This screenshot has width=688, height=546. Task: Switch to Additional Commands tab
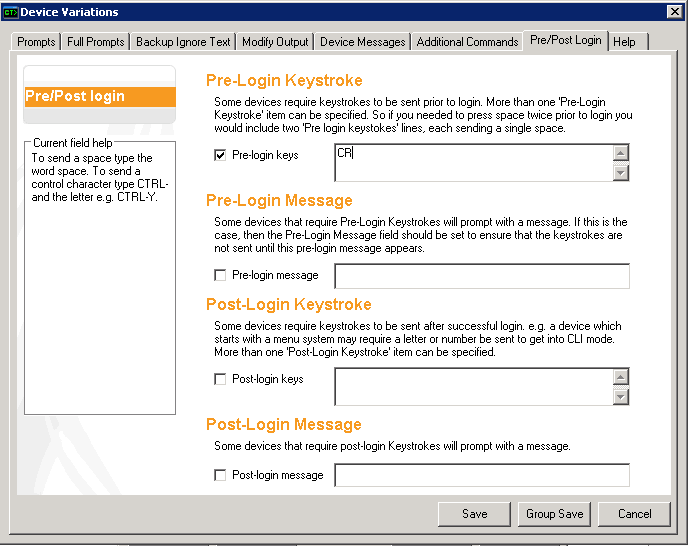[x=467, y=42]
